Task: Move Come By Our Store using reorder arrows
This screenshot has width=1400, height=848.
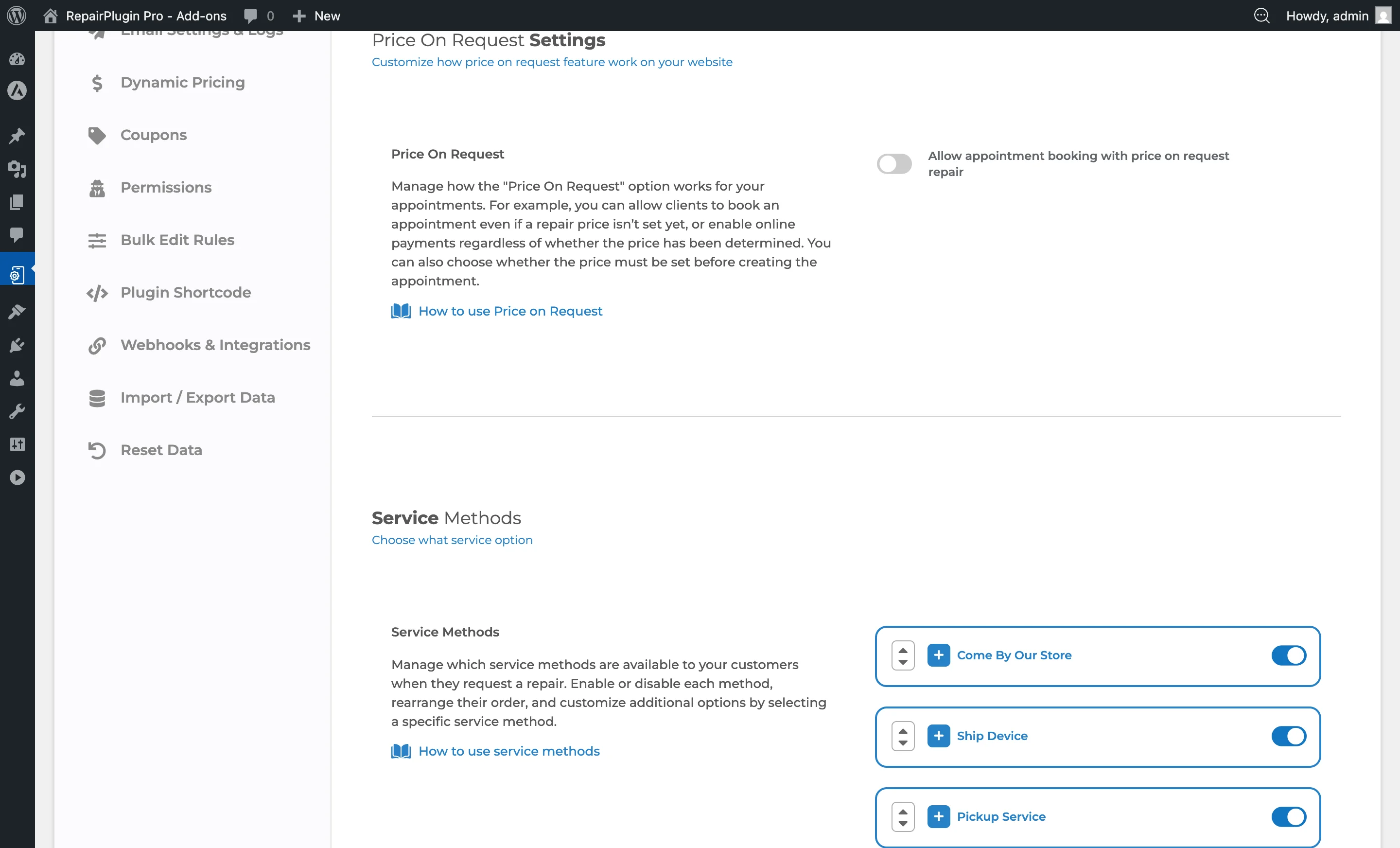Action: [902, 655]
